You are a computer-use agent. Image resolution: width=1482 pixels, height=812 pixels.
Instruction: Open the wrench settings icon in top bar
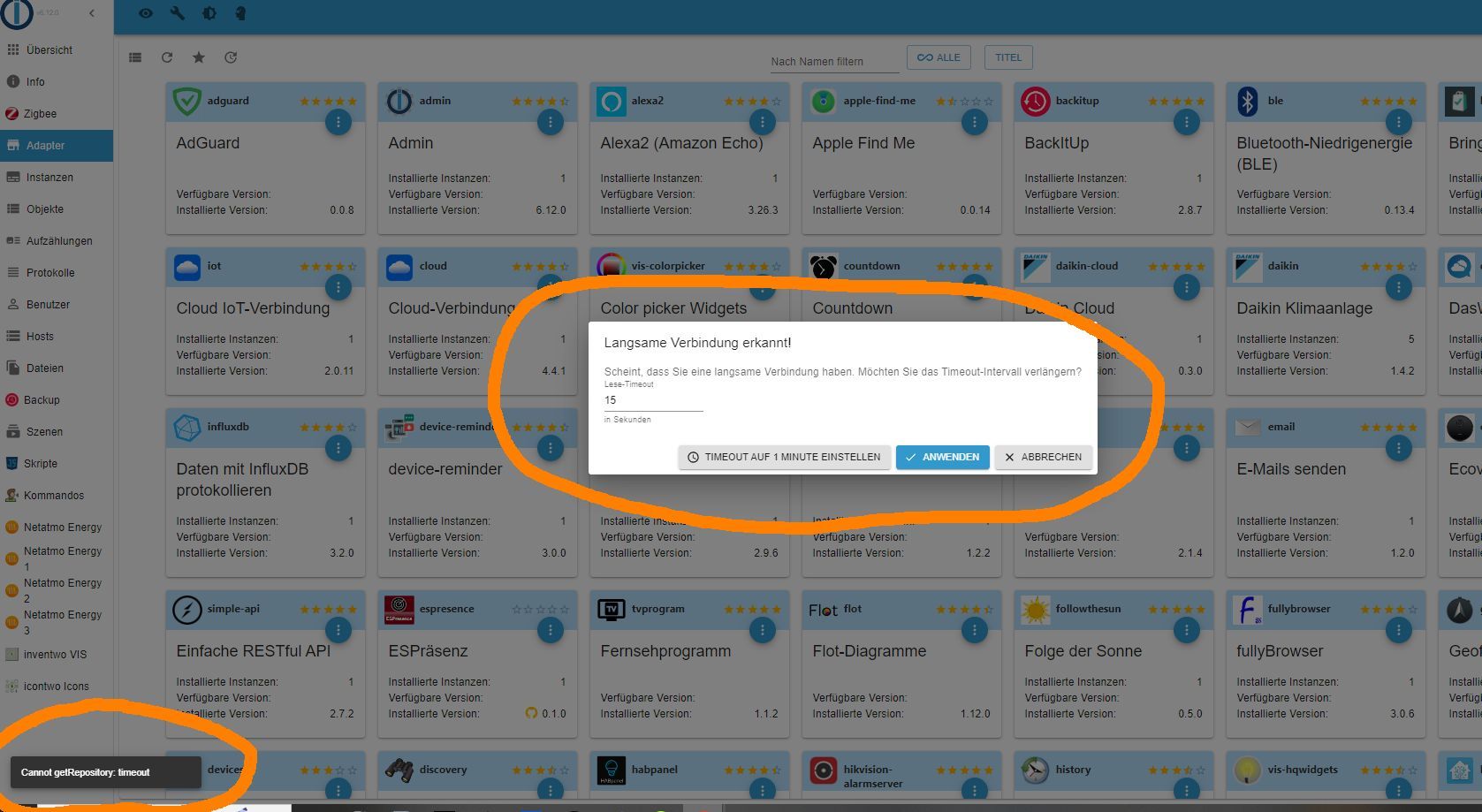tap(177, 13)
